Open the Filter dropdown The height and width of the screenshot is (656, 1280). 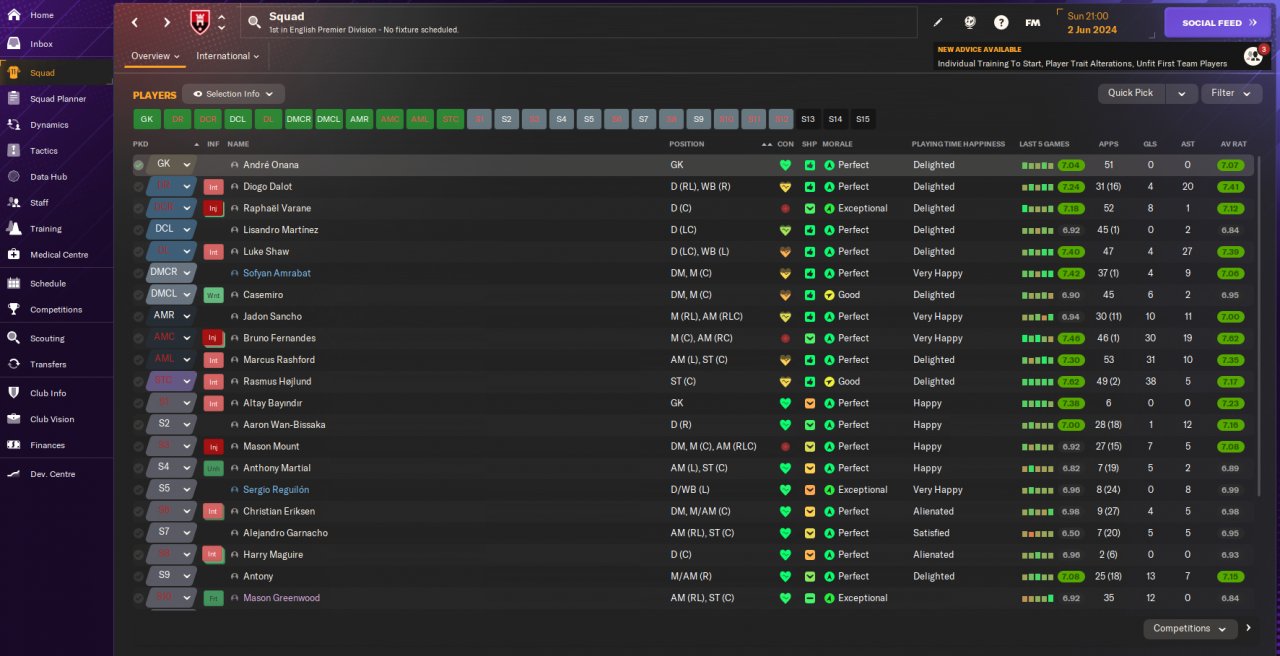1232,93
